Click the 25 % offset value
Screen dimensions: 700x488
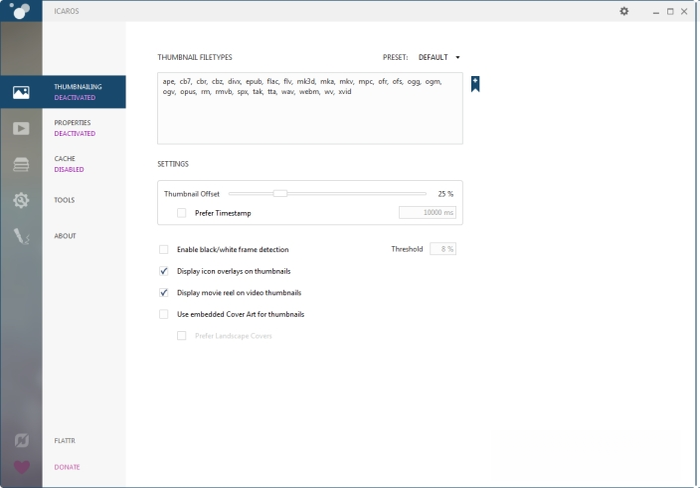(446, 194)
